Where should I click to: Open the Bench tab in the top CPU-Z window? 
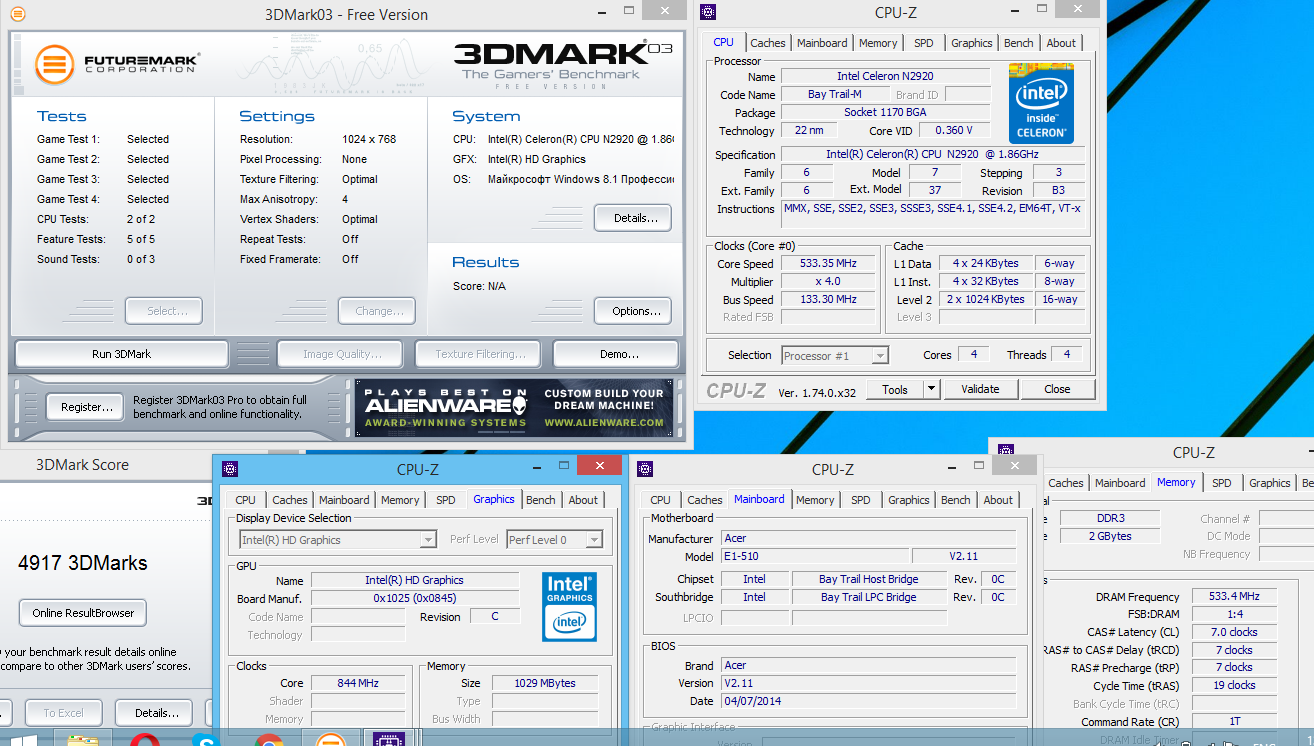1019,43
